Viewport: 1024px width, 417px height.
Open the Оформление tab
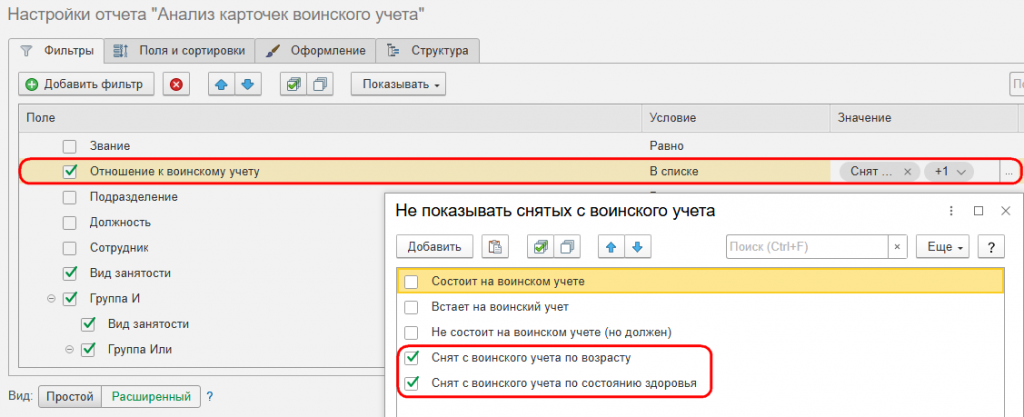[x=315, y=50]
